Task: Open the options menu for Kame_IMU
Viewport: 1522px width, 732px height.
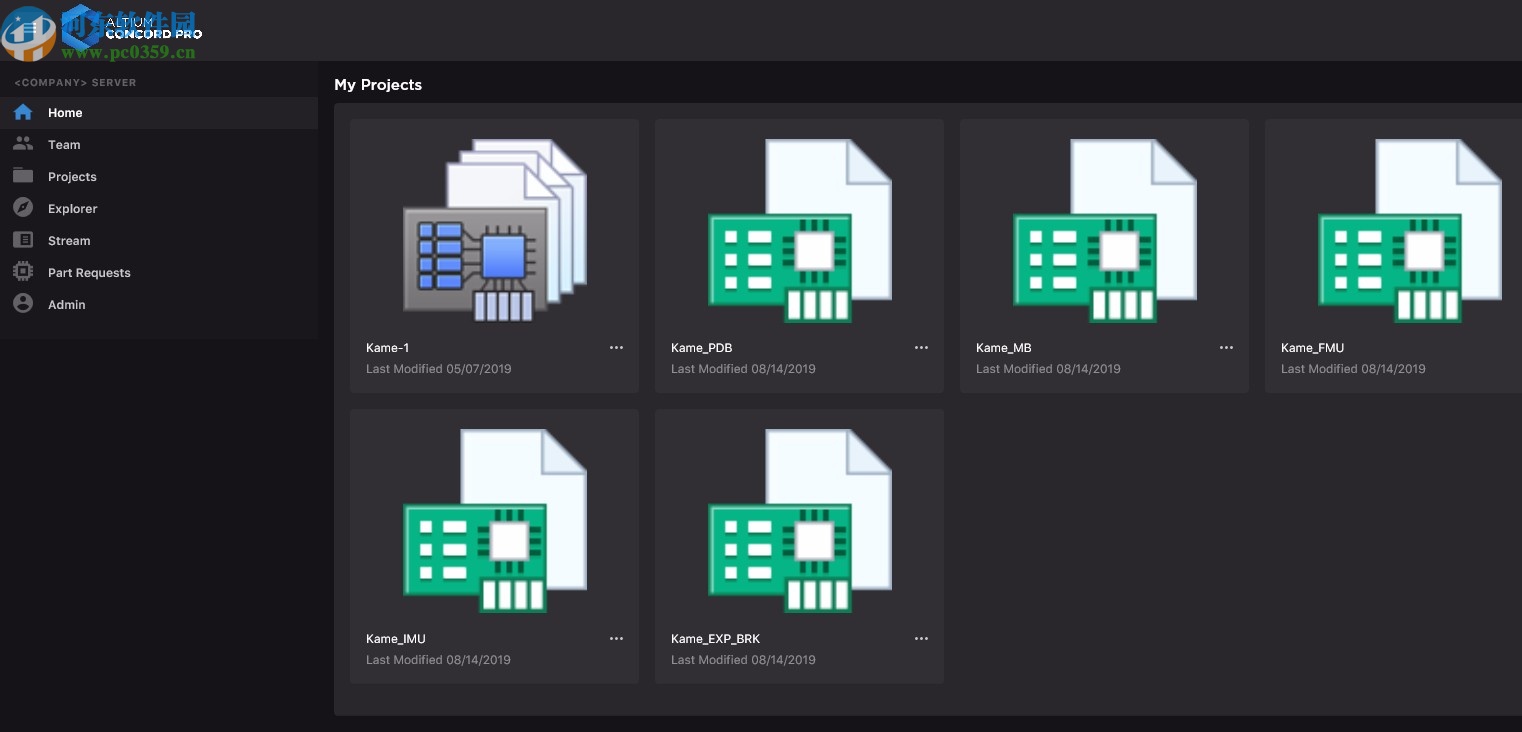Action: [x=616, y=638]
